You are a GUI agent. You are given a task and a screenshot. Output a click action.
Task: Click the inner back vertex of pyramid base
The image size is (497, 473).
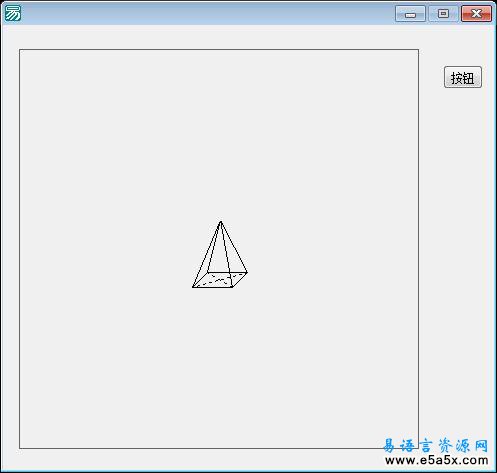[208, 272]
